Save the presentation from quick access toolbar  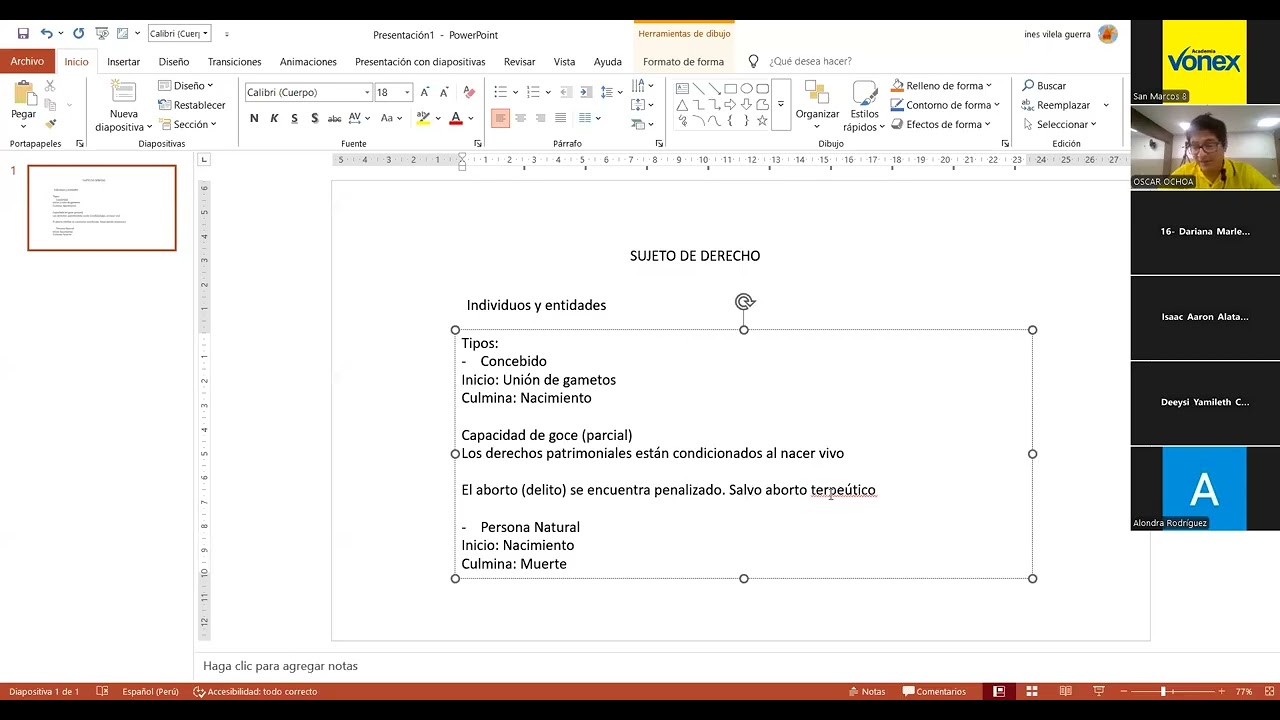click(x=23, y=34)
